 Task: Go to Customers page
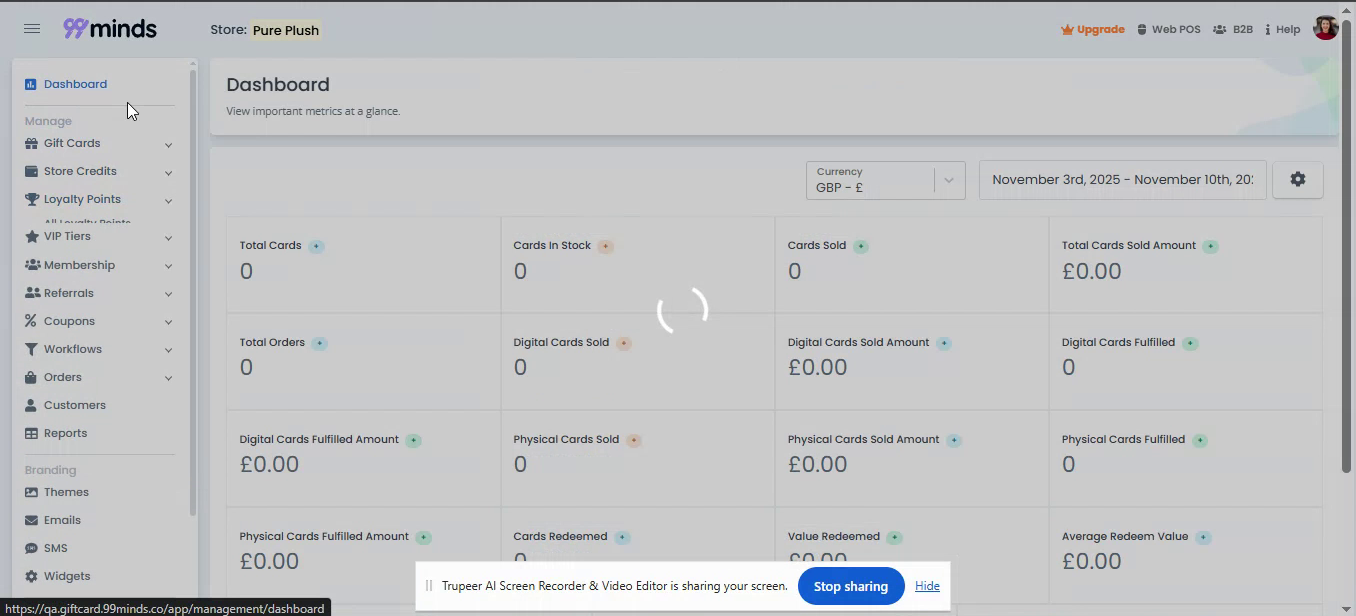[x=74, y=405]
